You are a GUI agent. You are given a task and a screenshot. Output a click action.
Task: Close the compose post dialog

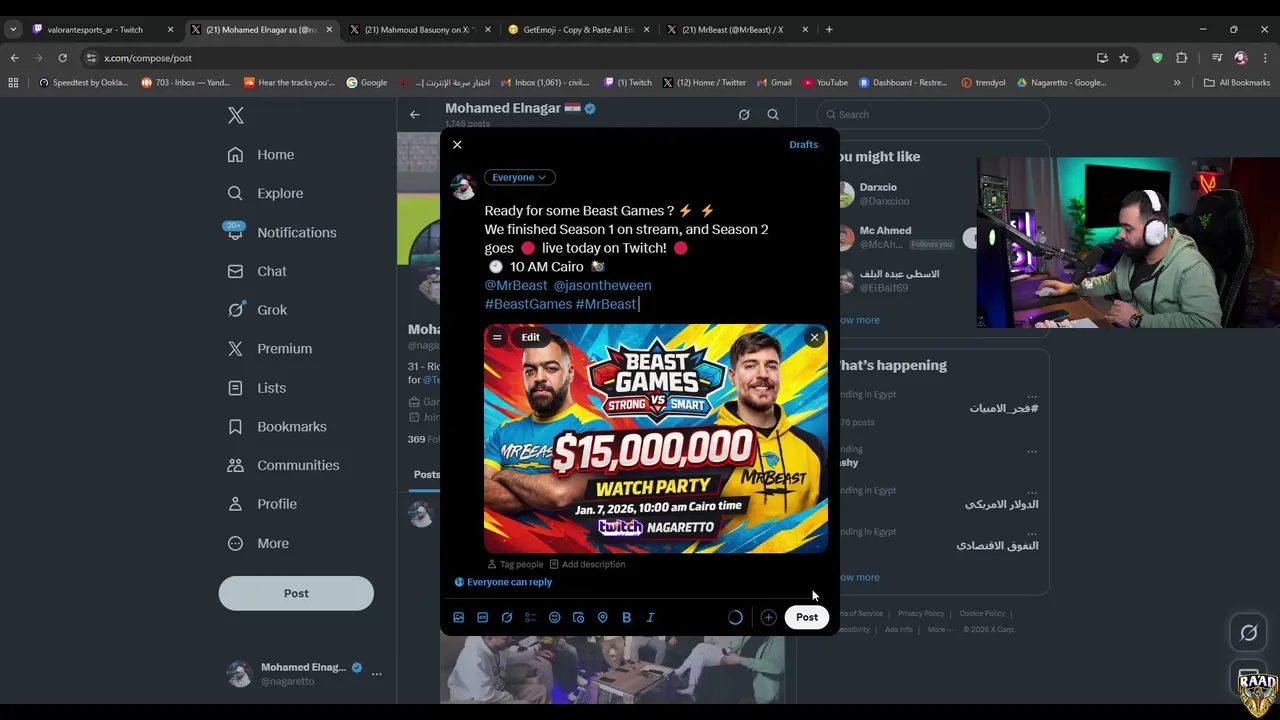pyautogui.click(x=457, y=145)
